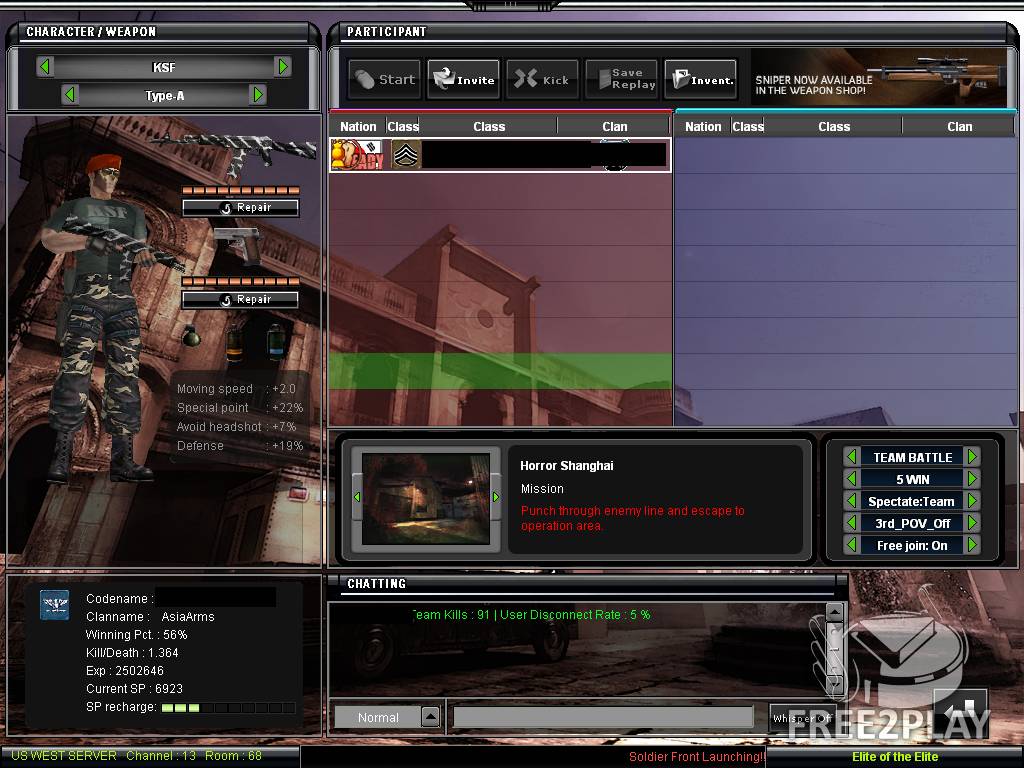This screenshot has width=1024, height=768.
Task: Click the Horror Shanghai map thumbnail
Action: tap(426, 499)
